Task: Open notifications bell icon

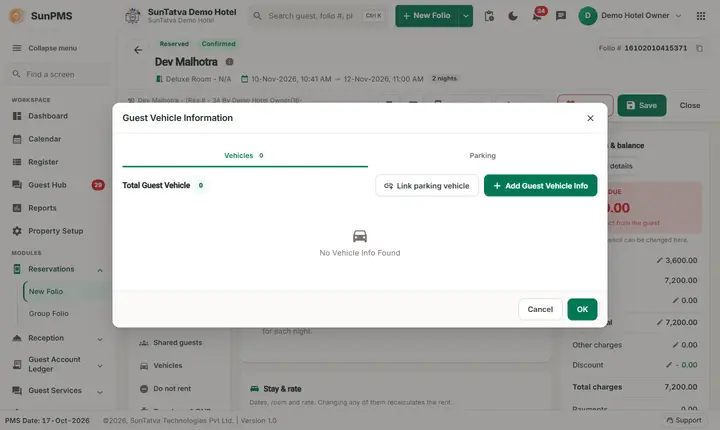Action: pos(537,16)
